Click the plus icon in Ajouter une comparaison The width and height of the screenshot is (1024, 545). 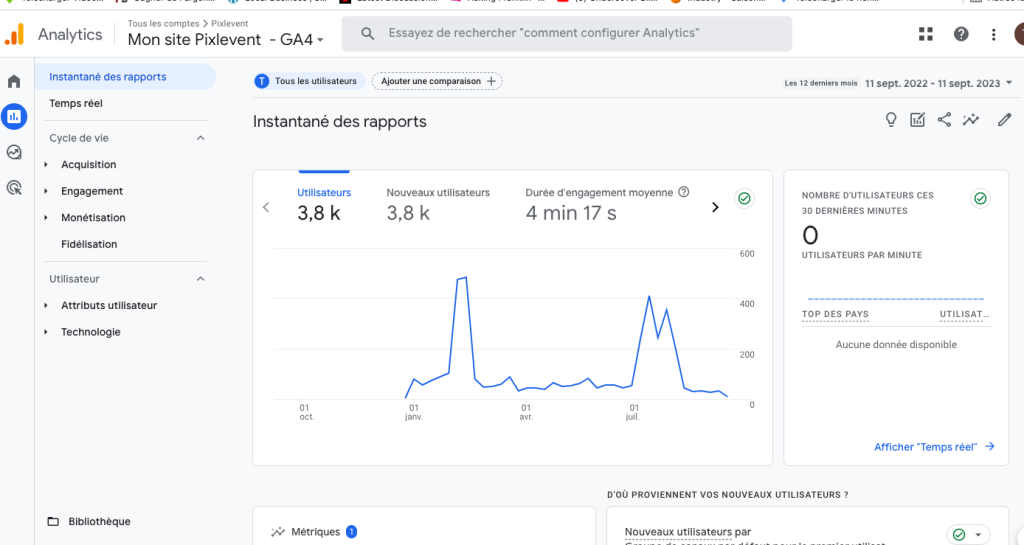tap(491, 81)
